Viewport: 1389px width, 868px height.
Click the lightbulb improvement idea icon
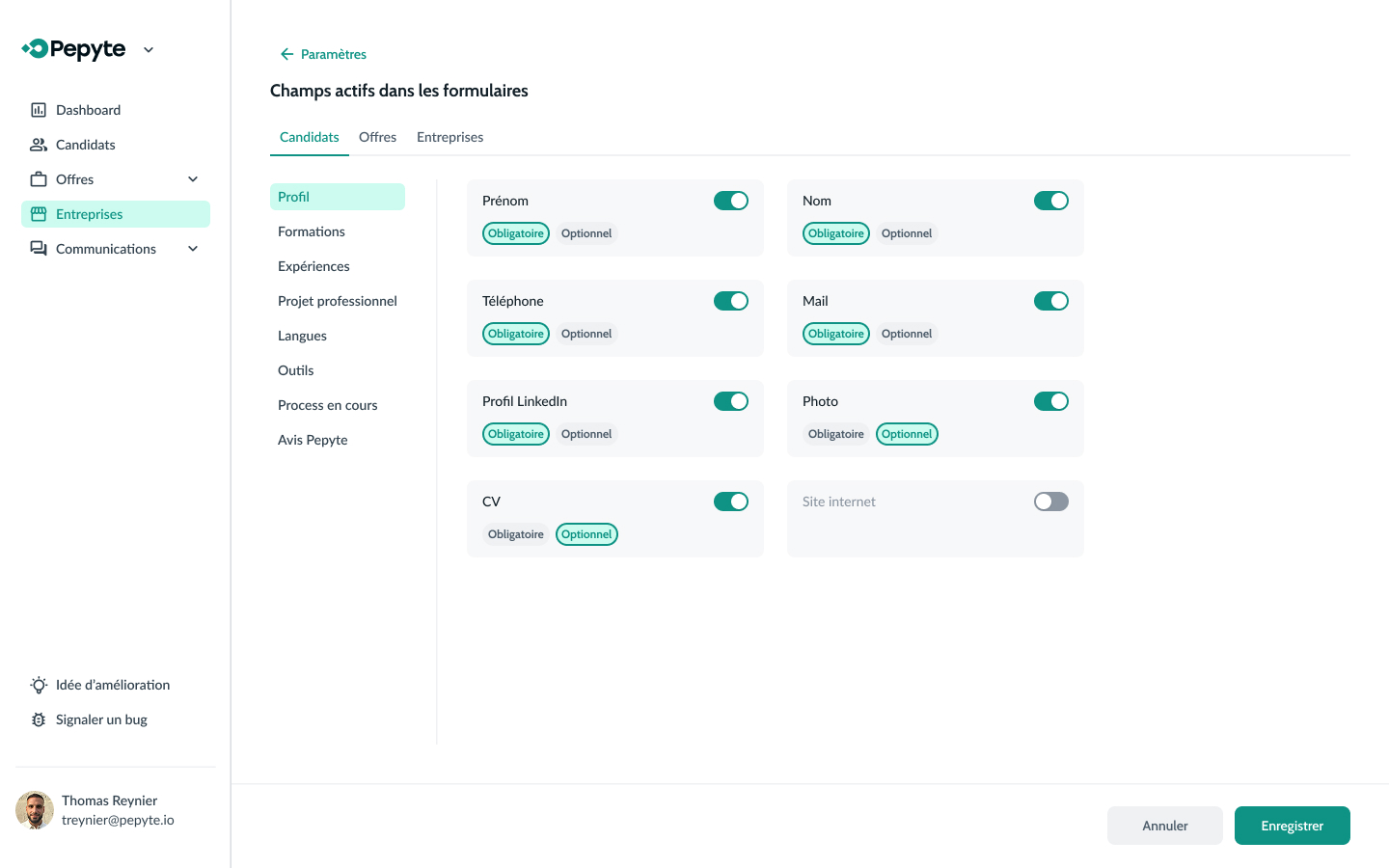point(39,685)
